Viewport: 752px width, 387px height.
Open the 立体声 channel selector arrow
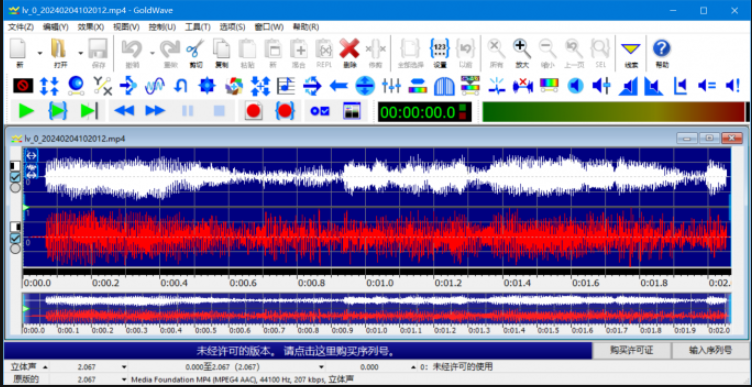tap(45, 367)
